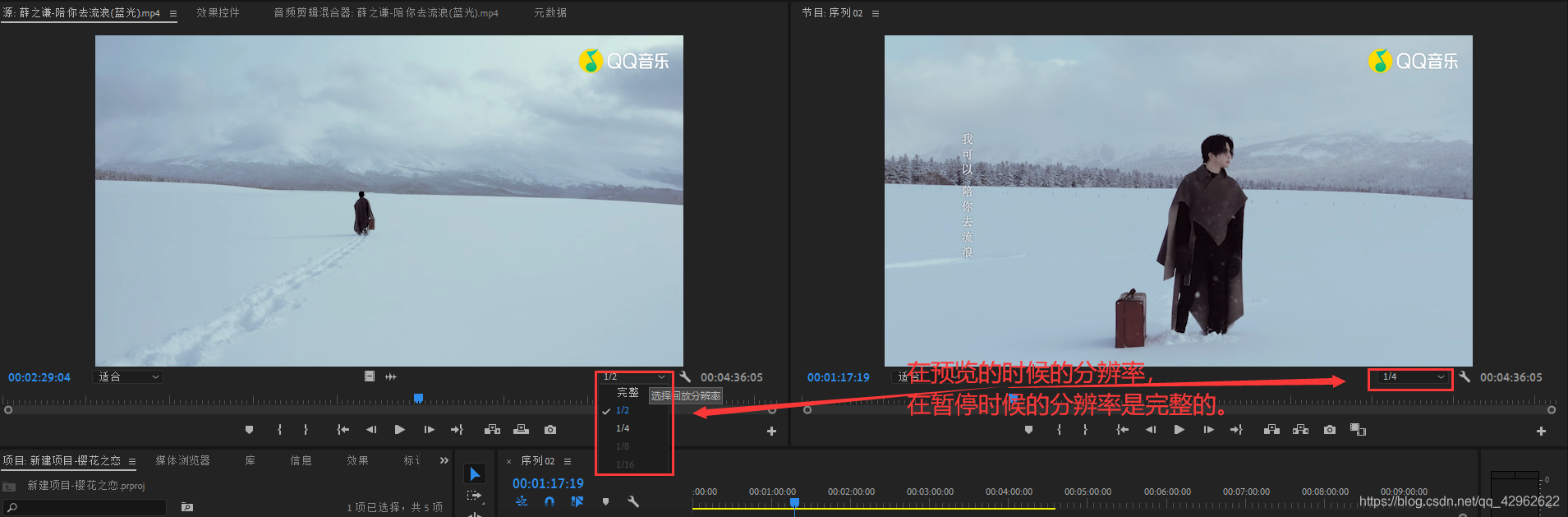Click timeline ruler playhead marker
This screenshot has width=1568, height=517.
pos(794,501)
